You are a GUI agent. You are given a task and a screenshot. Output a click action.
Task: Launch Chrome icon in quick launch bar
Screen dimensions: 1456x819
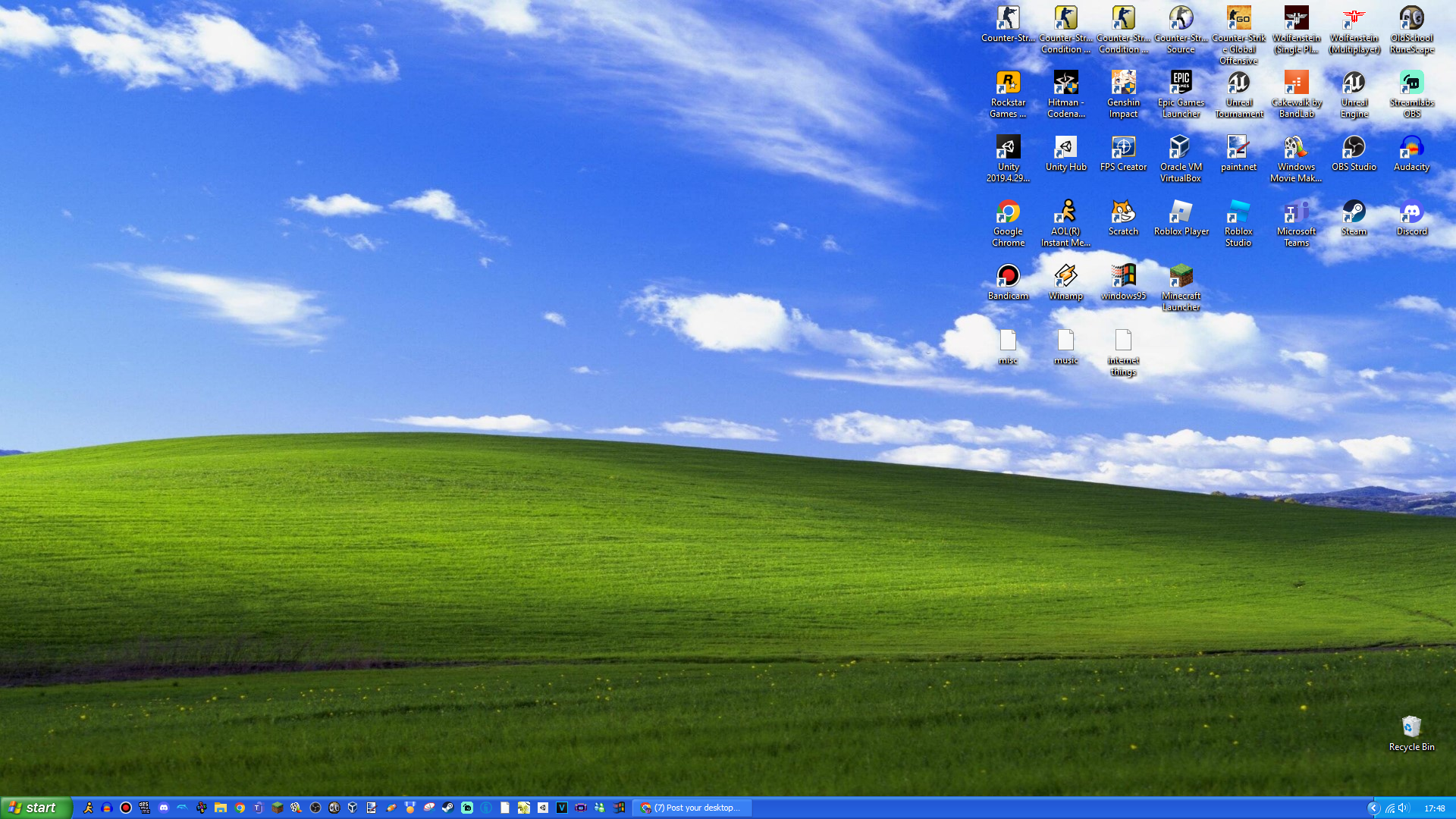(240, 808)
